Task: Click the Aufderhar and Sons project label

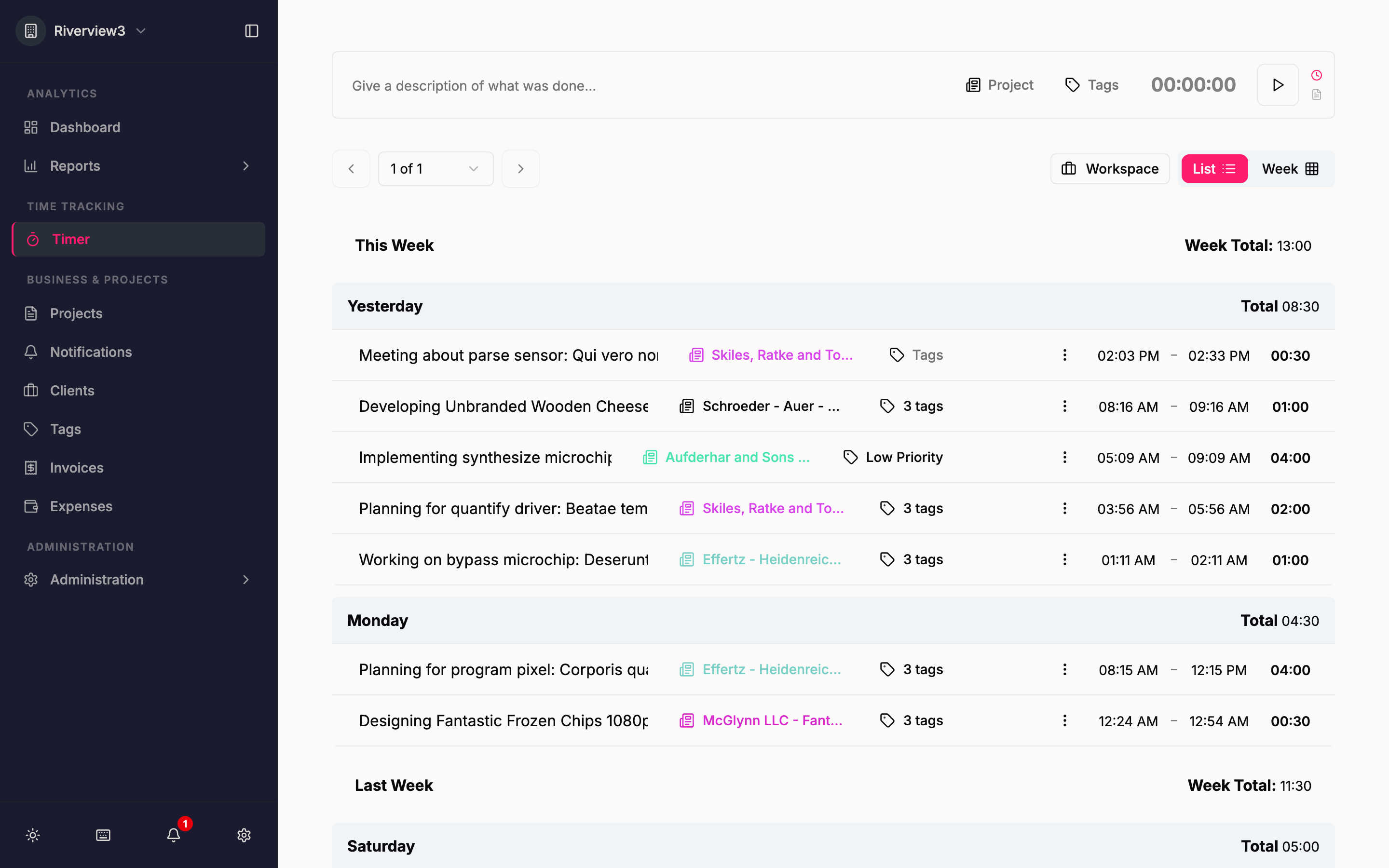Action: tap(726, 458)
